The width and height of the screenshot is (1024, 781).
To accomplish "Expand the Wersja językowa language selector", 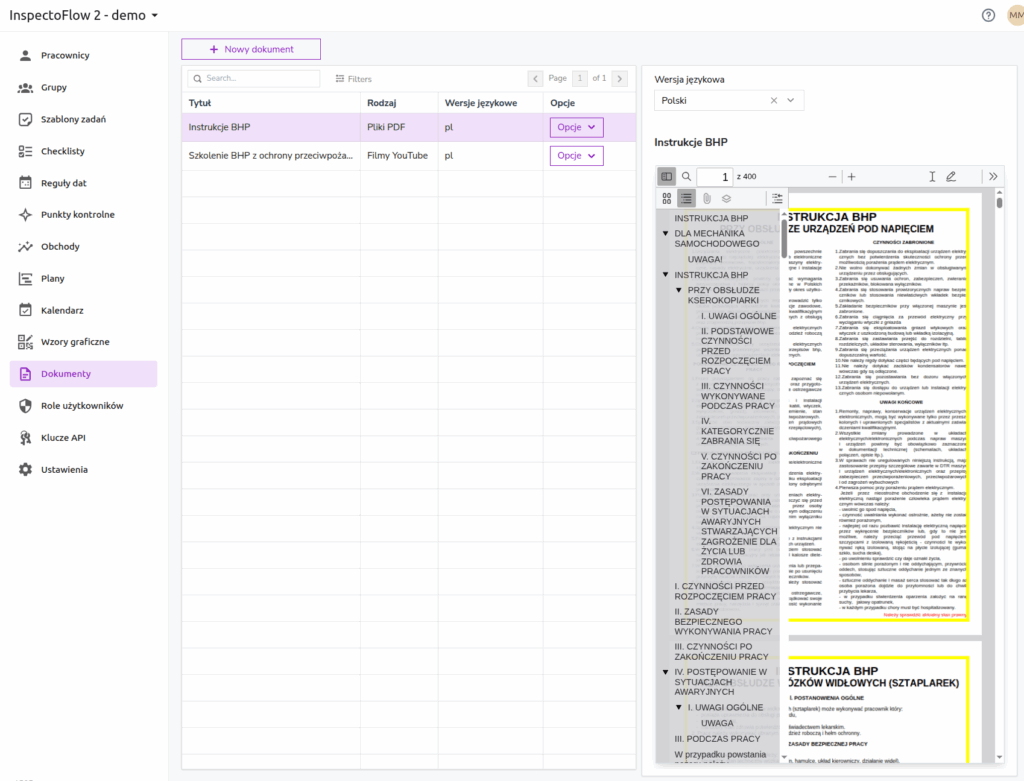I will [792, 100].
